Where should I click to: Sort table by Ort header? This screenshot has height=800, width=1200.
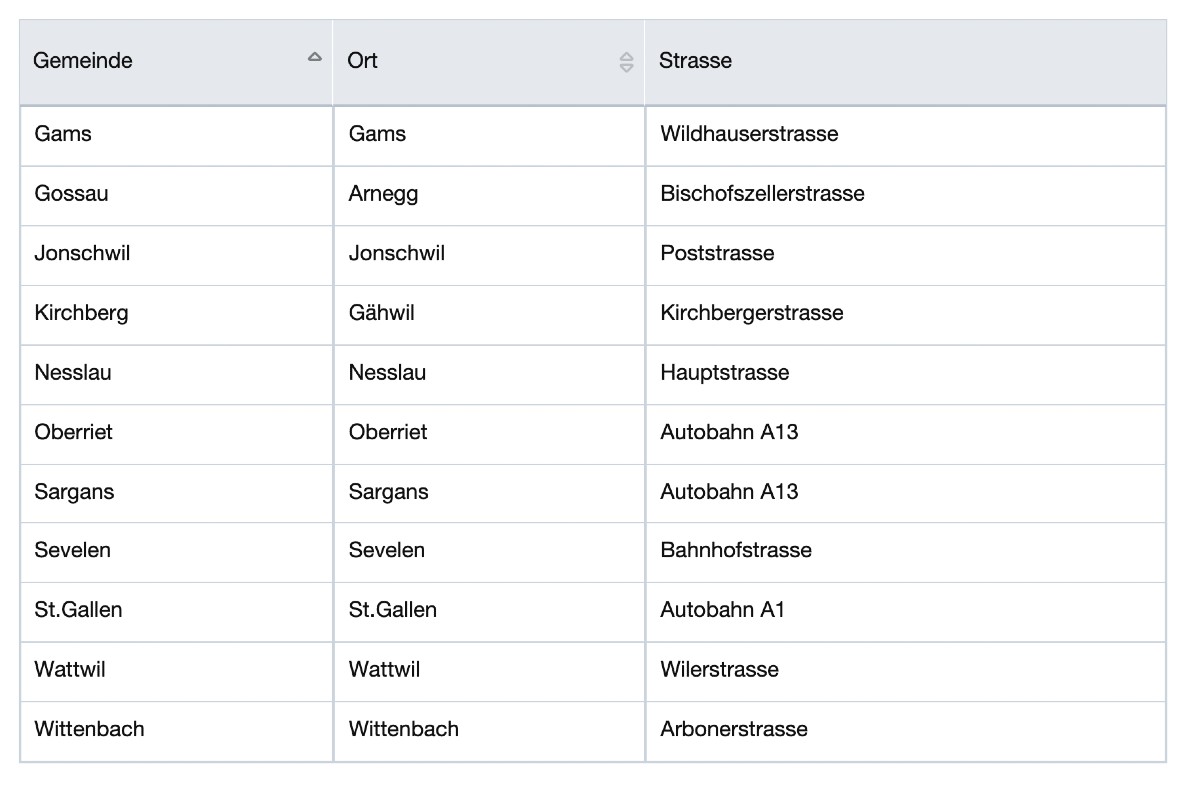point(363,61)
